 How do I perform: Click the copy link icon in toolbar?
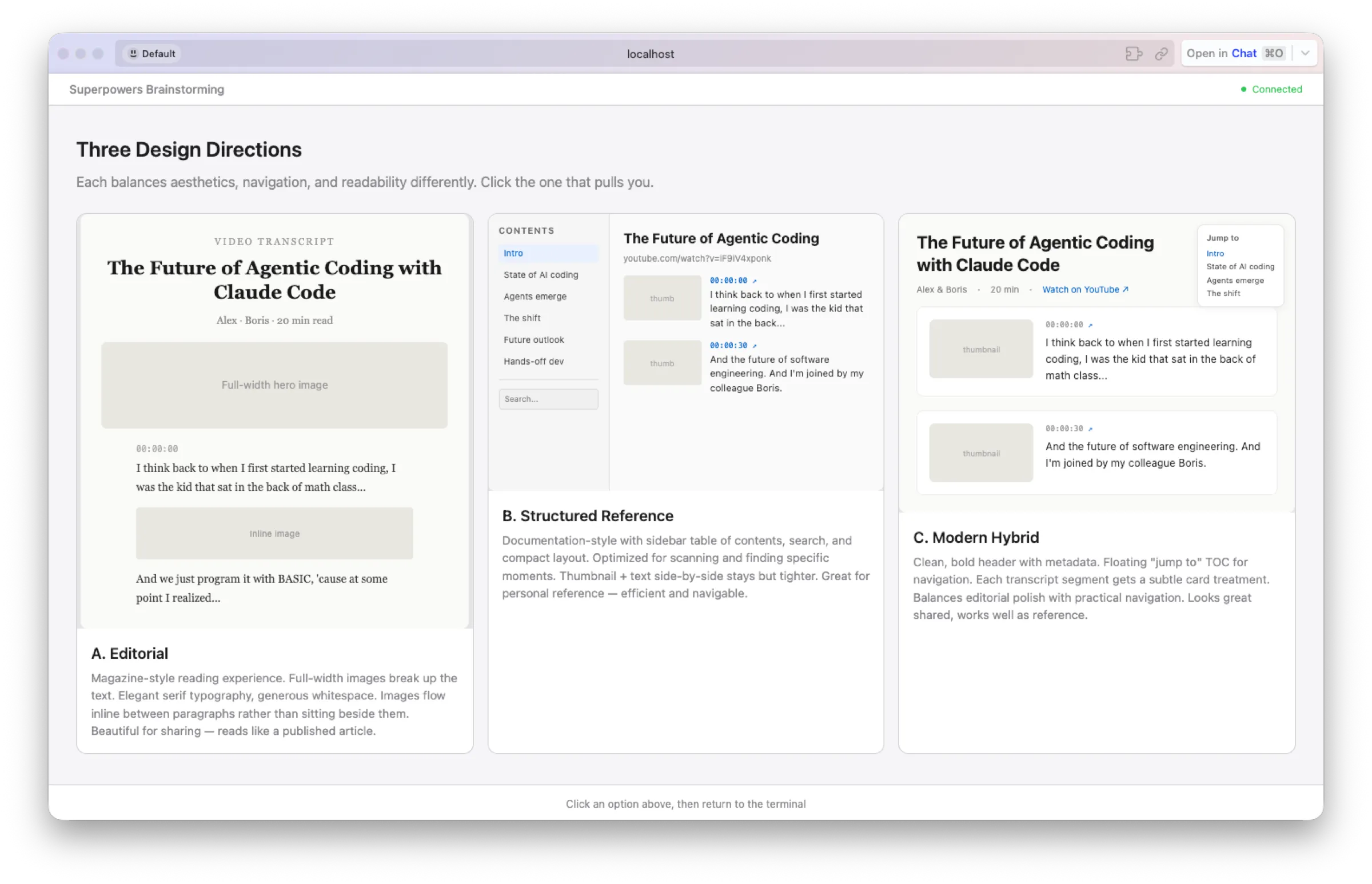[1161, 53]
